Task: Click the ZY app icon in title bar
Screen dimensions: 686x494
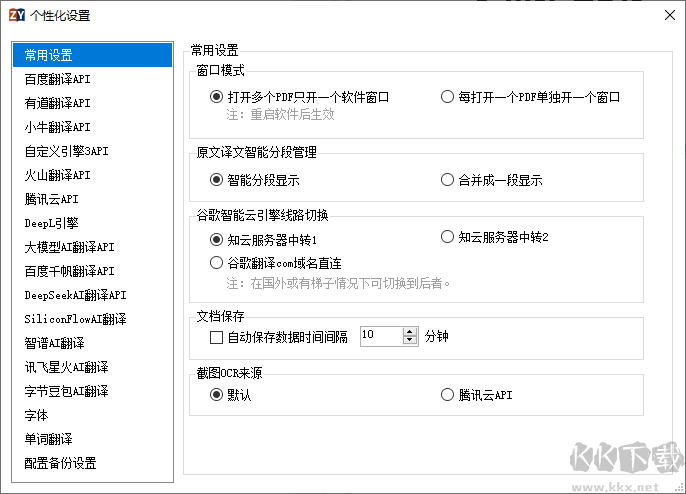Action: pyautogui.click(x=17, y=15)
